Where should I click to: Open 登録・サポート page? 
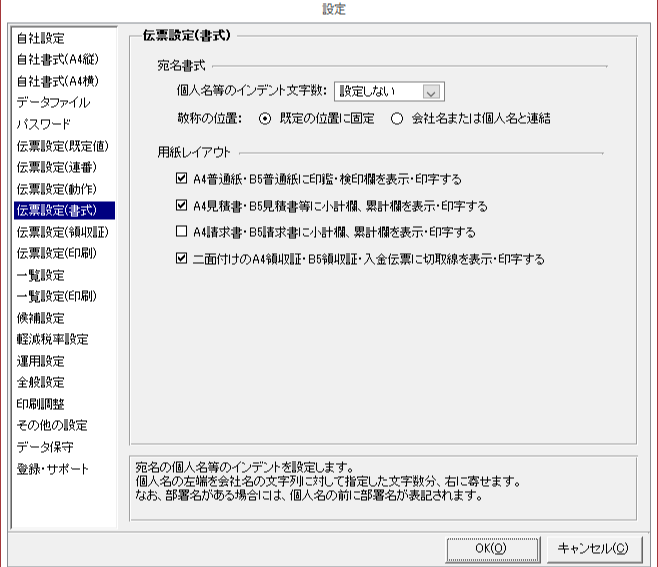point(52,468)
